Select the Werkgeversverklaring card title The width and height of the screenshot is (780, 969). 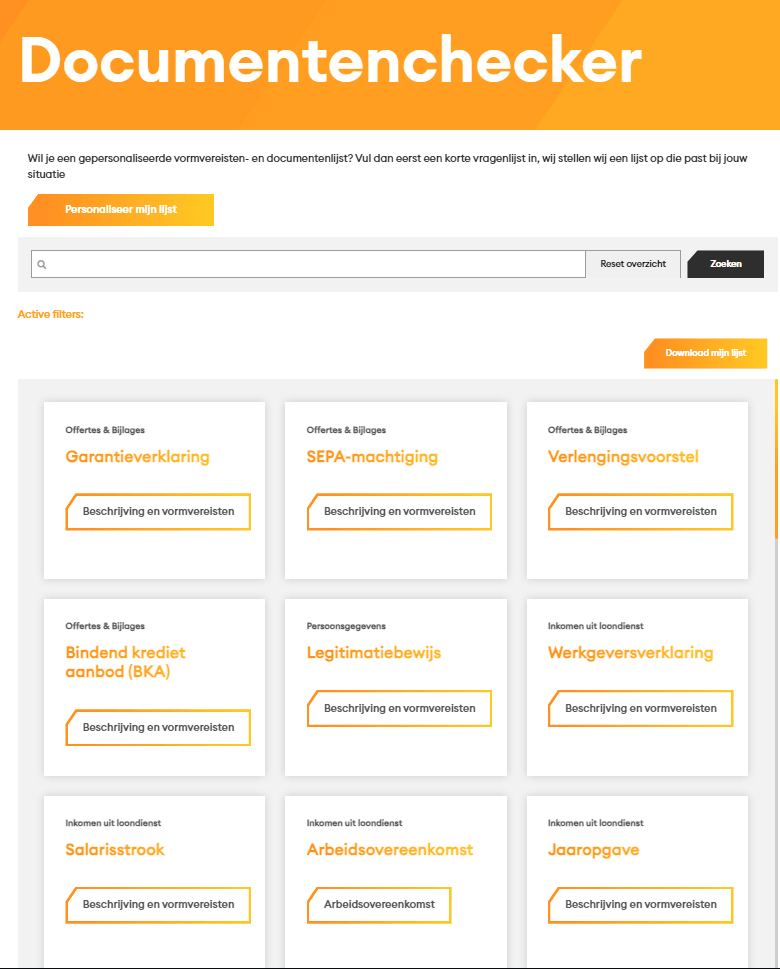point(630,653)
